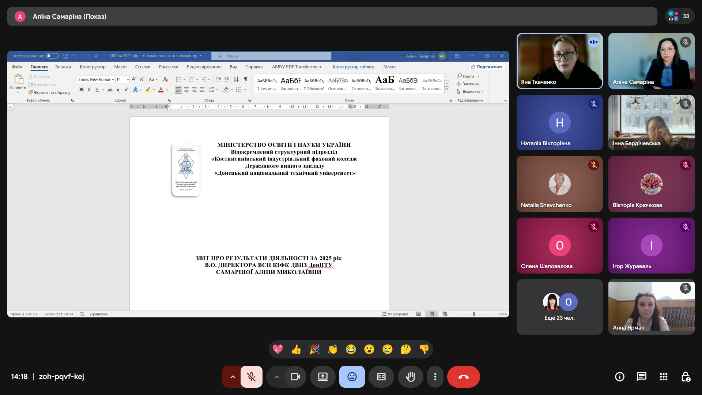The height and width of the screenshot is (395, 702).
Task: Collapse the Word ribbon chevron
Action: pyautogui.click(x=505, y=100)
